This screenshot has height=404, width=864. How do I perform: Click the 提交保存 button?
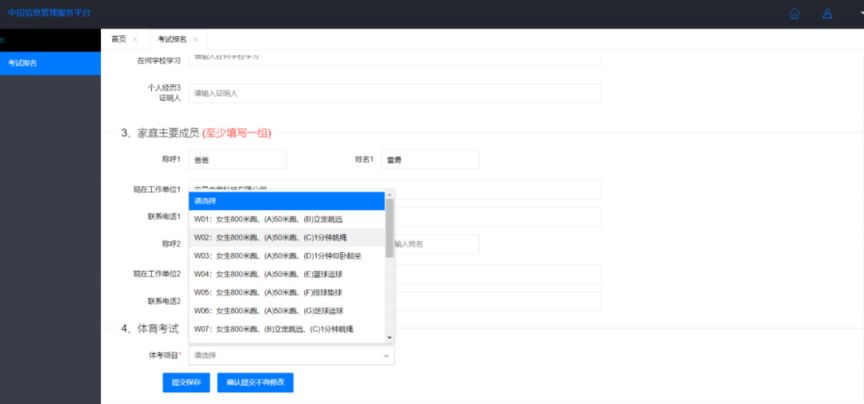pos(186,383)
